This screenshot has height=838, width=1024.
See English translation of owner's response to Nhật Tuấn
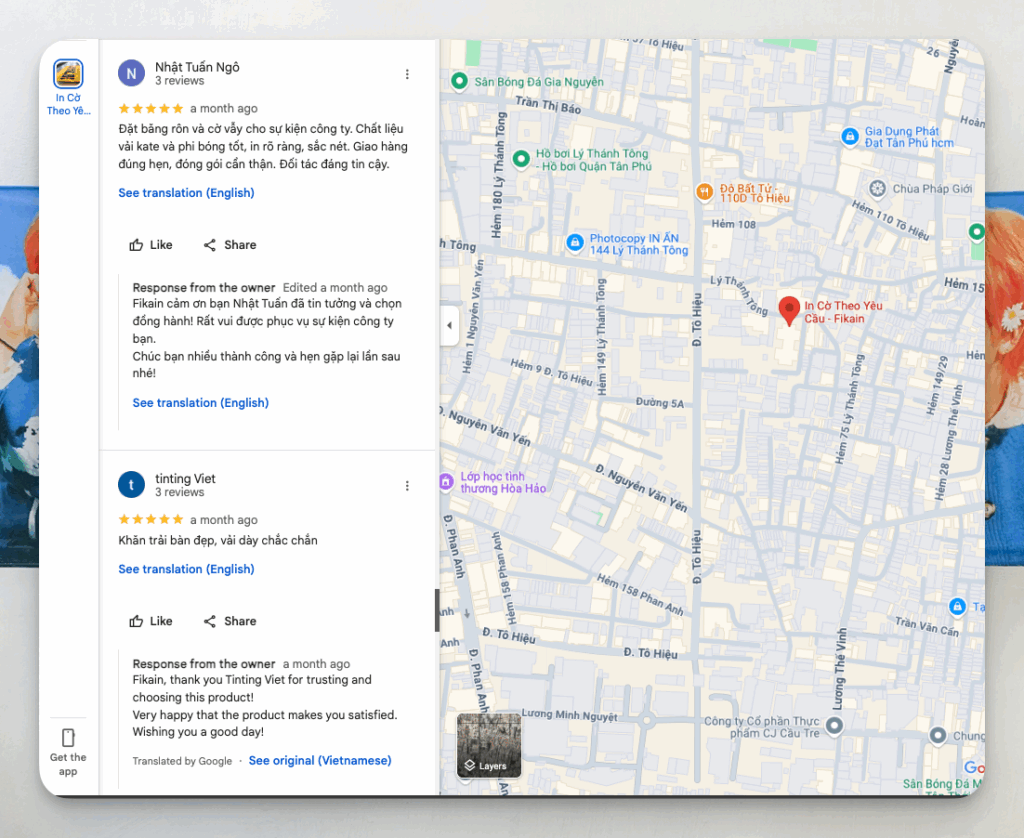200,403
